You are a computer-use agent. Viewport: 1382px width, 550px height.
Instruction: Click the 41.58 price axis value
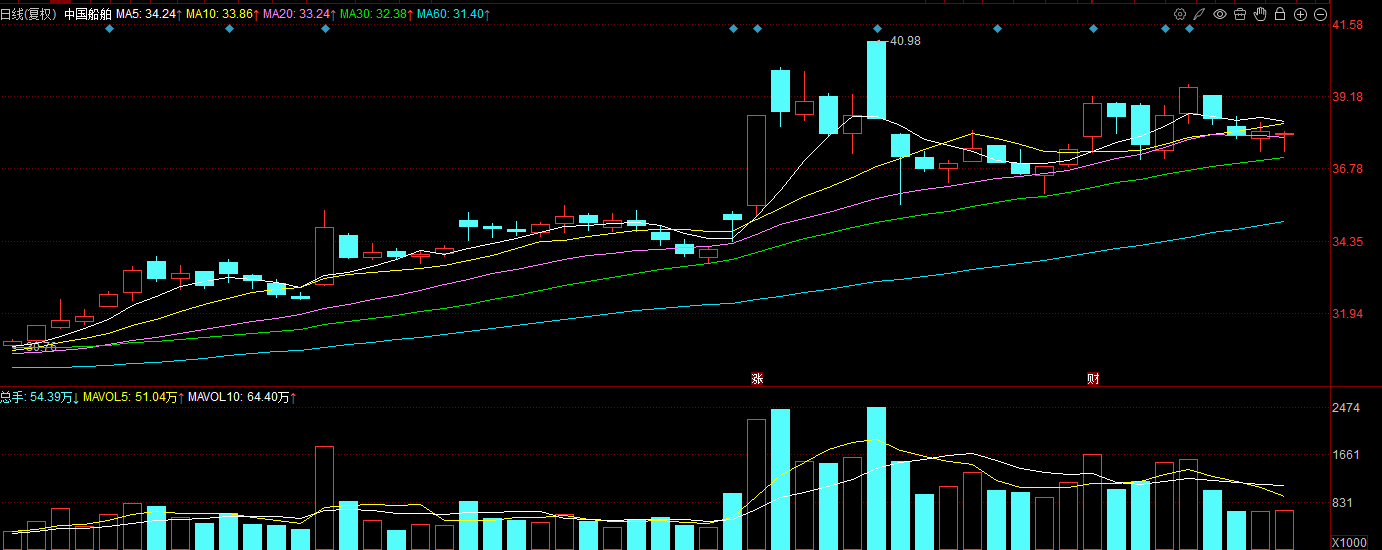(1348, 25)
